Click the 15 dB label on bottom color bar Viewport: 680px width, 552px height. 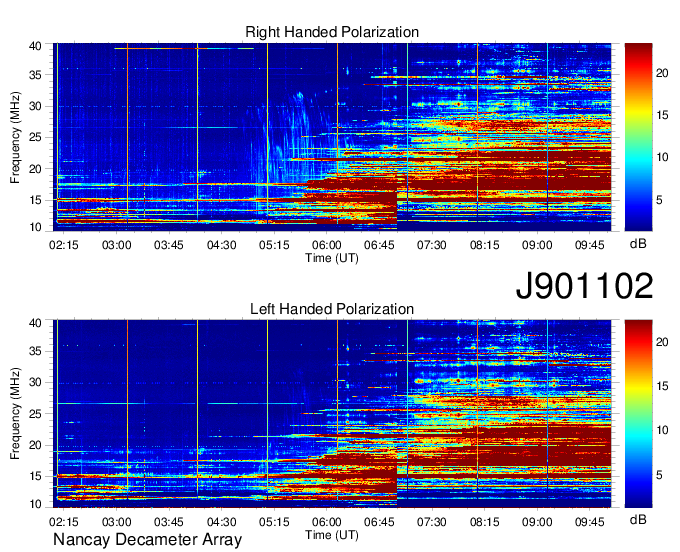(662, 386)
